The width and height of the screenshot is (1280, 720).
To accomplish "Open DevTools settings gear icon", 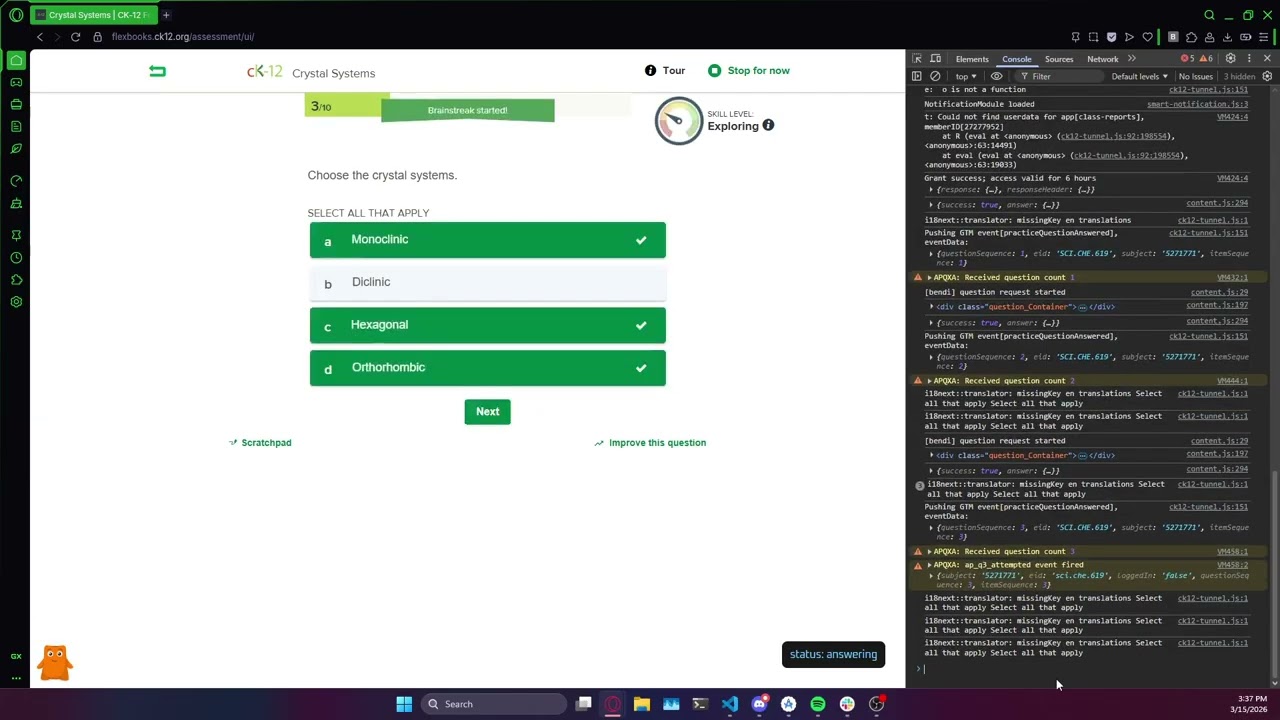I will point(1231,59).
